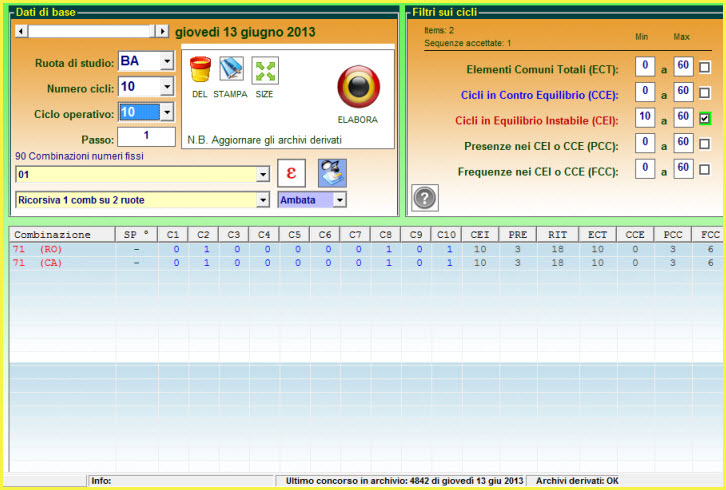Enable the Frequenze nei CEI o CCE checkbox
726x490 pixels.
tap(704, 170)
